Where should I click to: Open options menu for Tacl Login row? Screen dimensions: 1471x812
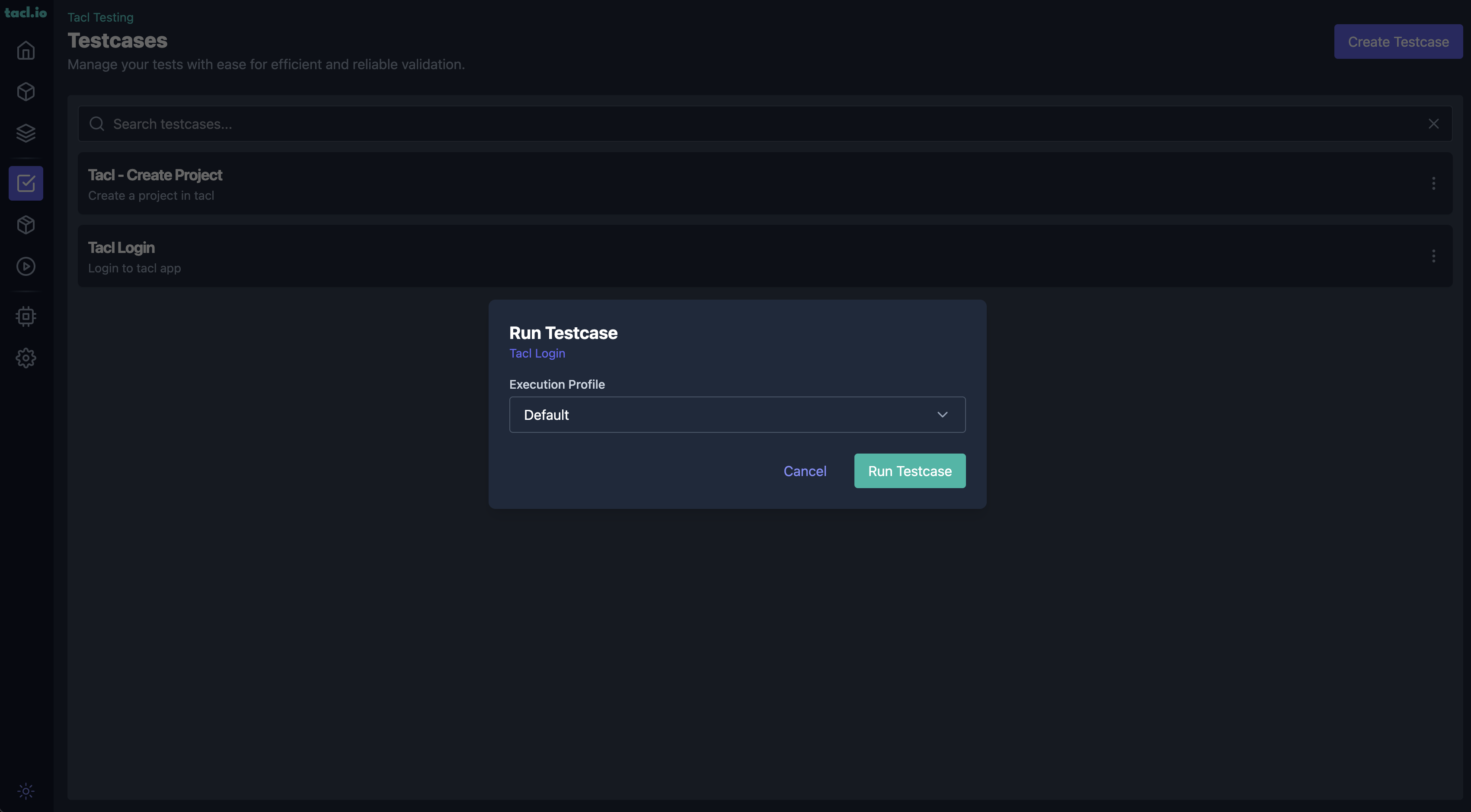(1433, 256)
